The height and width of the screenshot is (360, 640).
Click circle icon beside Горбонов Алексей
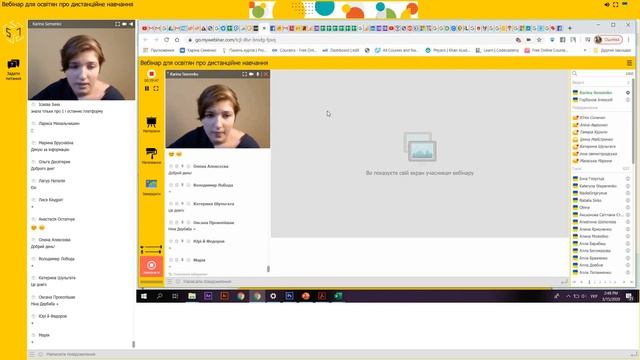[x=628, y=100]
